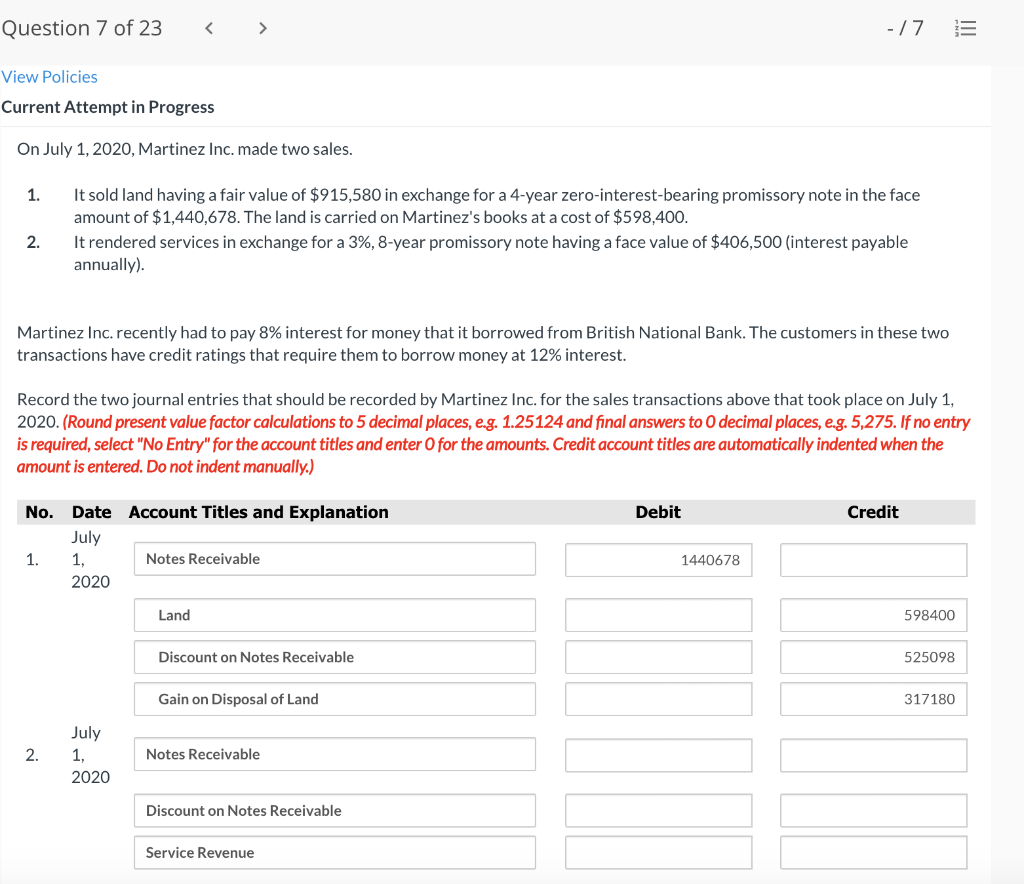Select the Current Attempt in Progress label
This screenshot has width=1024, height=884.
click(107, 107)
